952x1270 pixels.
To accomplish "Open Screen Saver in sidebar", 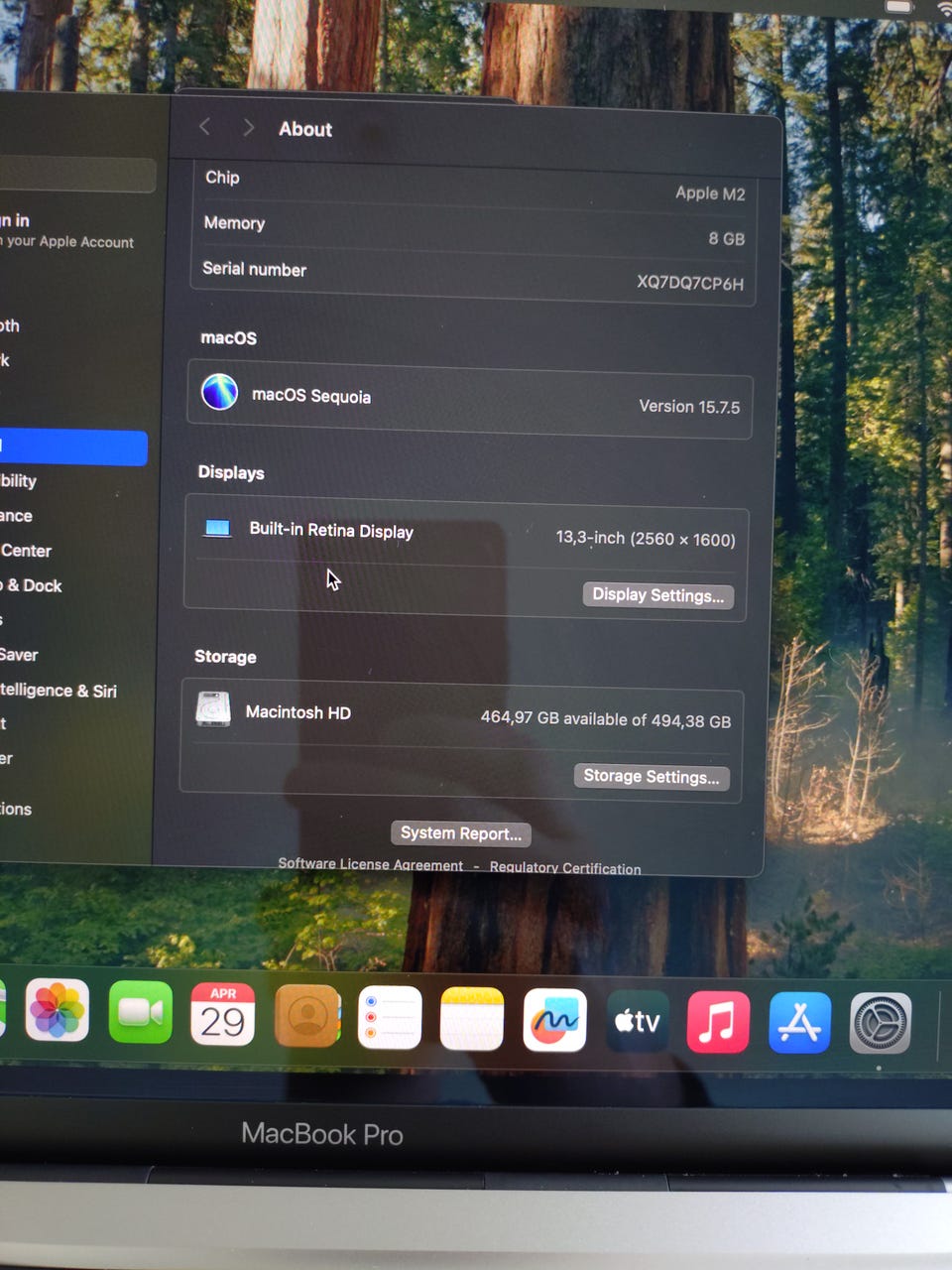I will (x=19, y=655).
